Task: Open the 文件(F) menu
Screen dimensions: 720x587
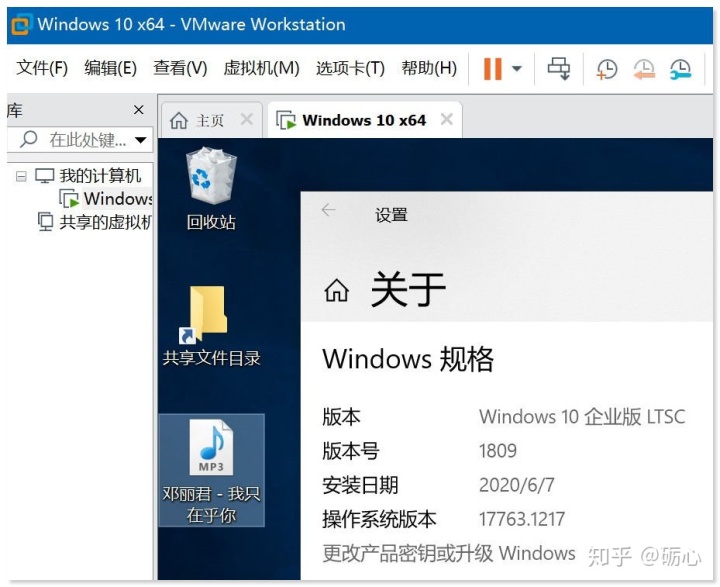Action: [x=42, y=68]
